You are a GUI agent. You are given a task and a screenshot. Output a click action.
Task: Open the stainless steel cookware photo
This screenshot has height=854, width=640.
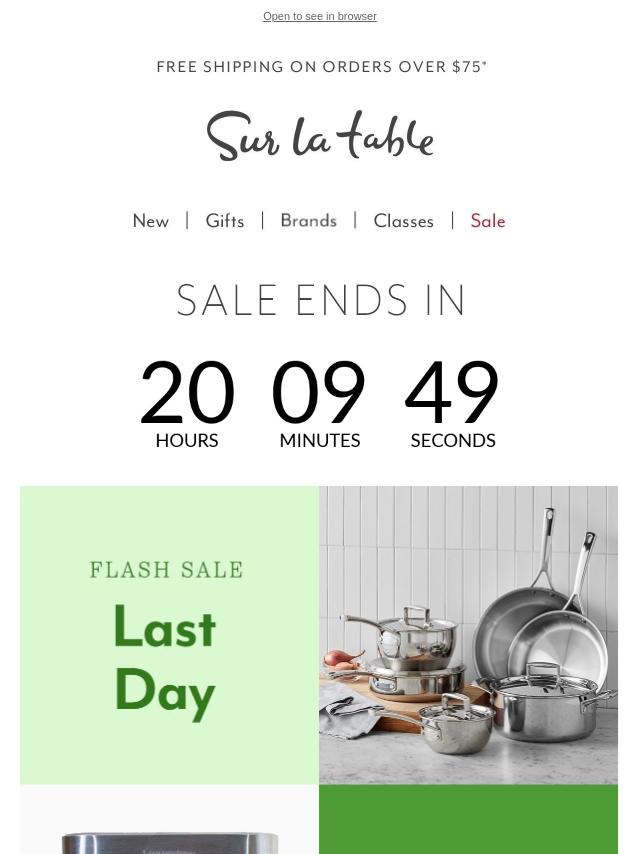click(x=468, y=635)
